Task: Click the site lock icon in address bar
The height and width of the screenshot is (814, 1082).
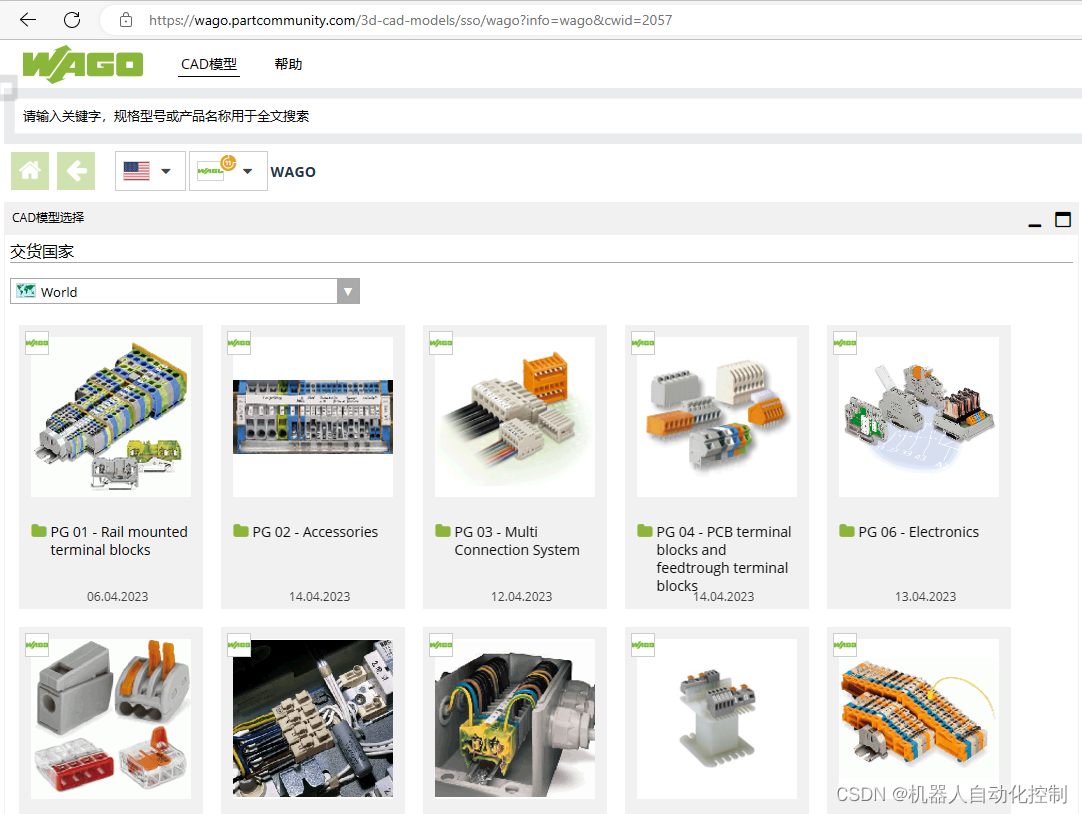Action: [x=126, y=20]
